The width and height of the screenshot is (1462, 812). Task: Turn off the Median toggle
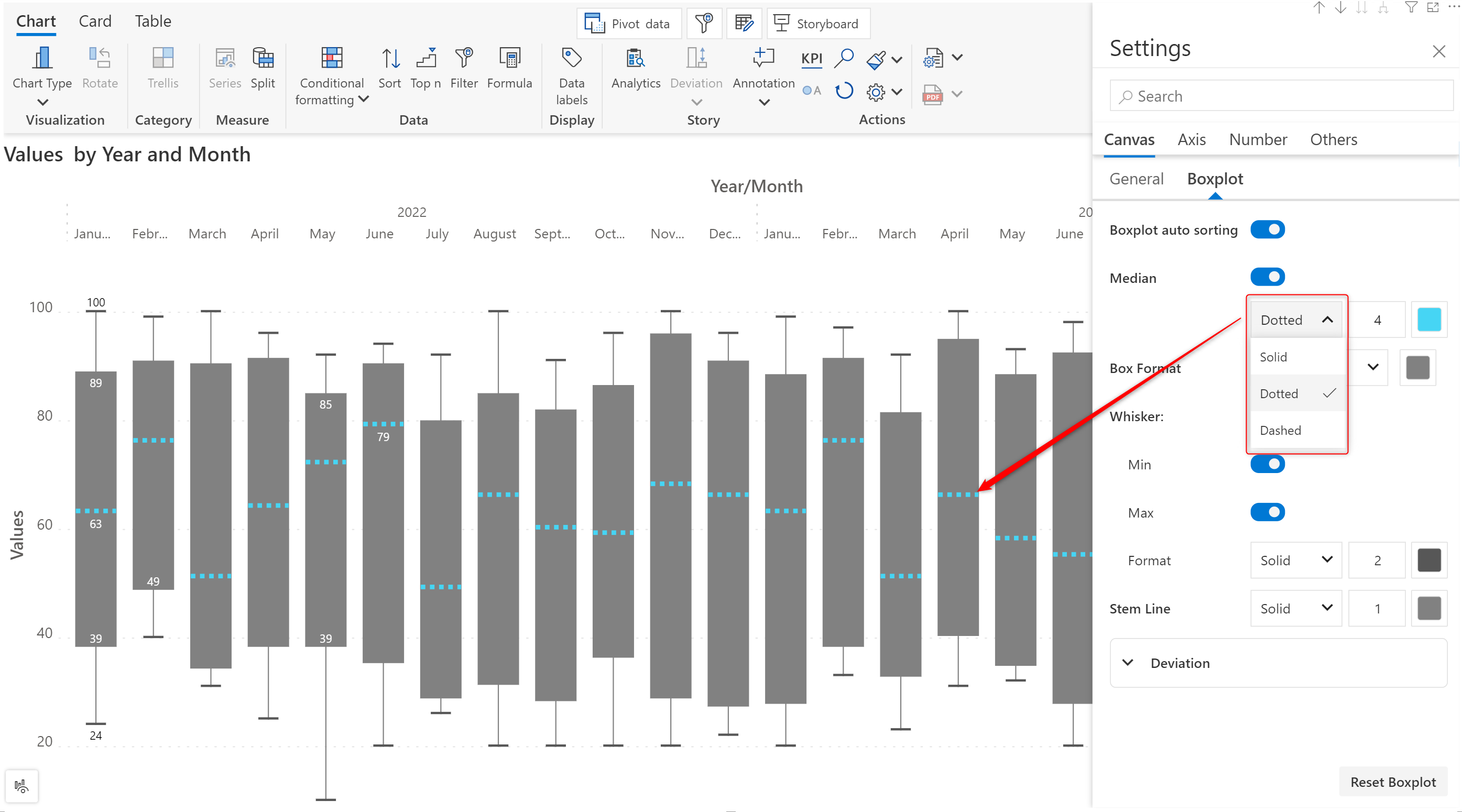[x=1268, y=278]
